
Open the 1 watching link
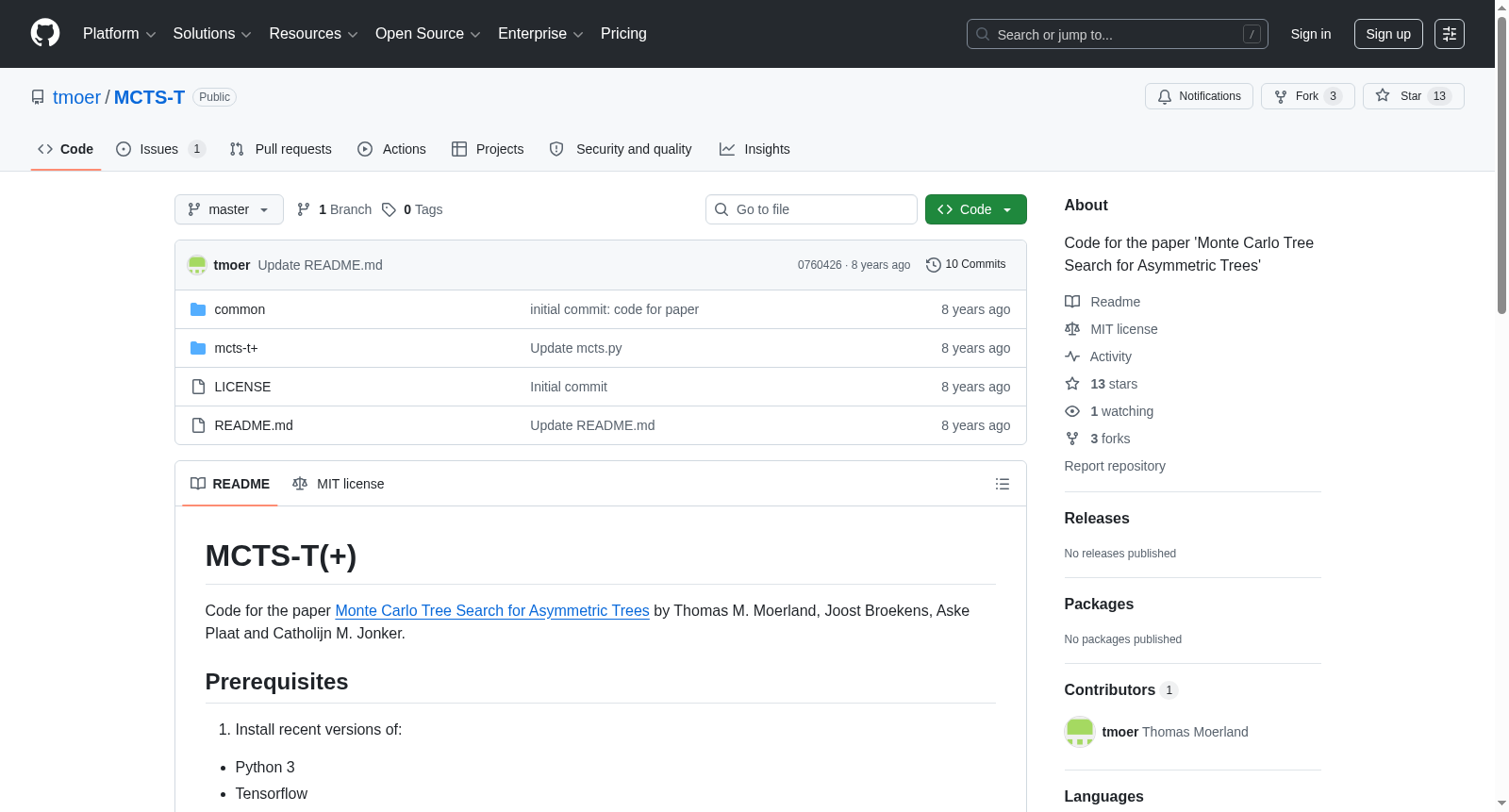[1121, 411]
